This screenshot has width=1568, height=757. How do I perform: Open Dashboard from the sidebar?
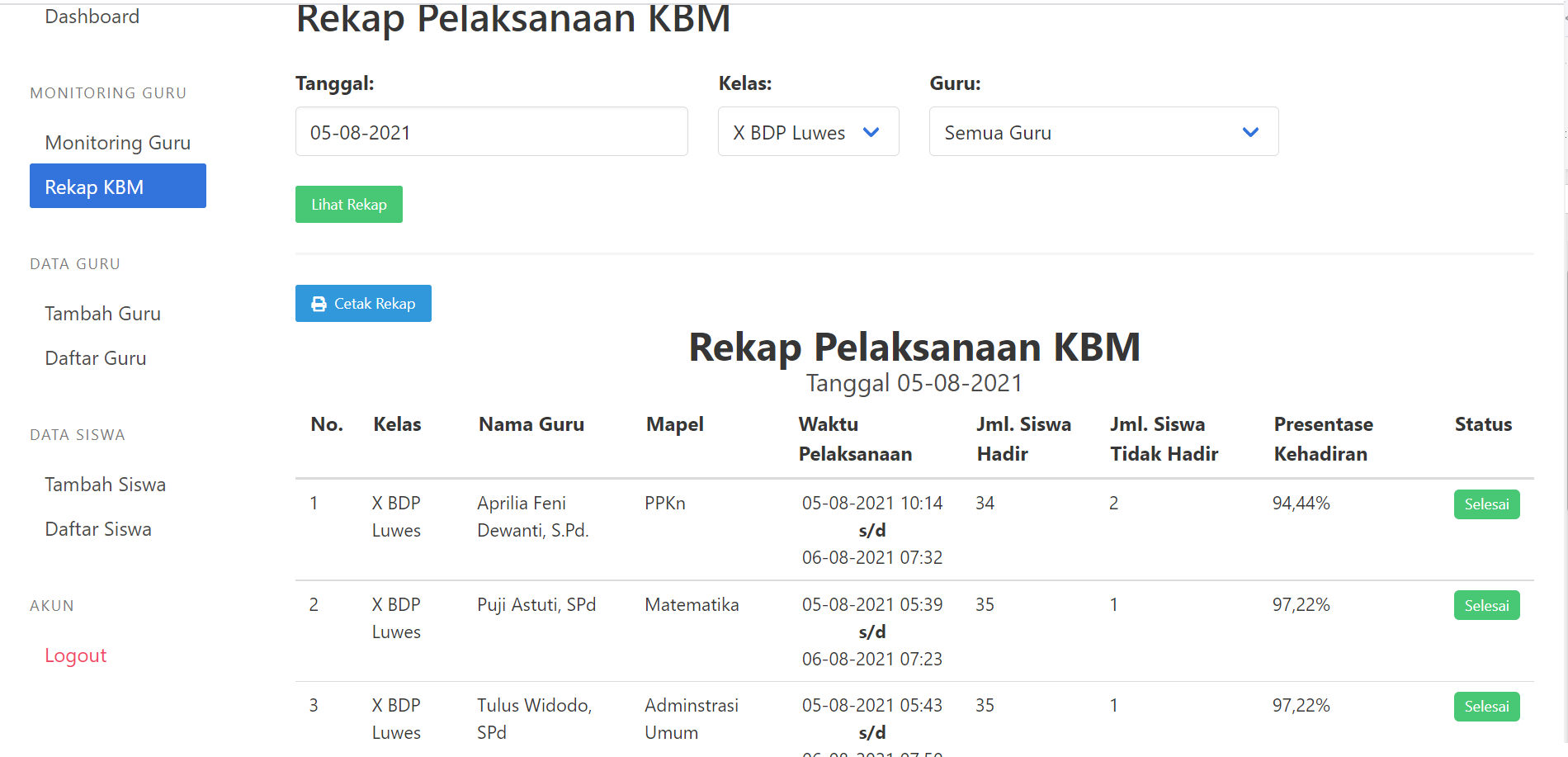coord(92,17)
